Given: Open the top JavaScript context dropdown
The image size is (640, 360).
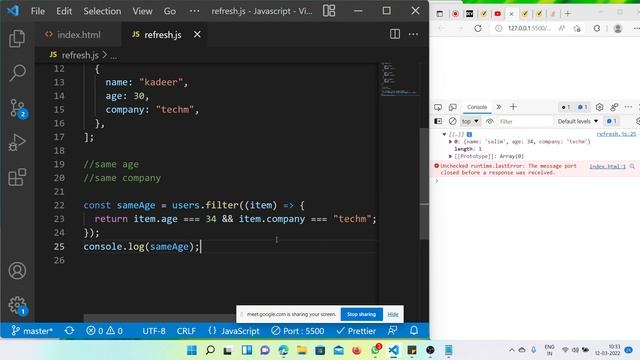Looking at the screenshot, I should [470, 121].
